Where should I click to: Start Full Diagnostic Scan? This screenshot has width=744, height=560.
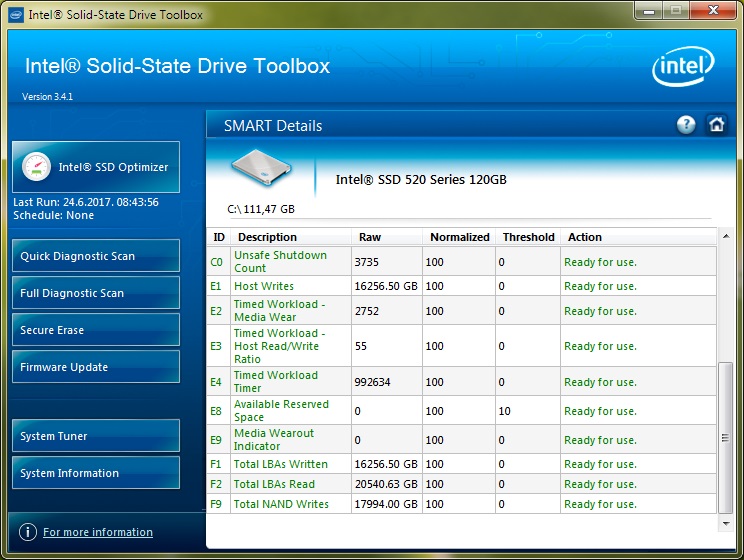(96, 293)
